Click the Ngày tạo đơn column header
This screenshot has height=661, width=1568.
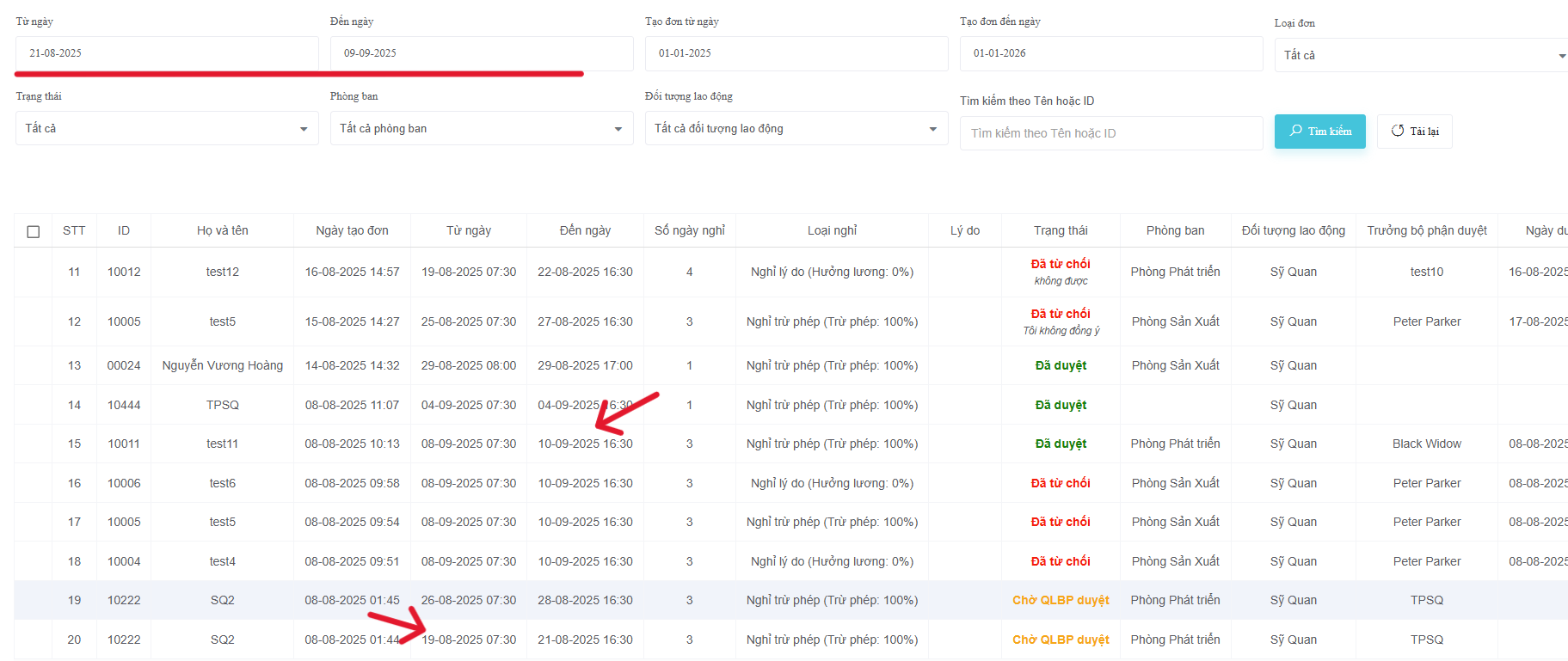pyautogui.click(x=352, y=230)
